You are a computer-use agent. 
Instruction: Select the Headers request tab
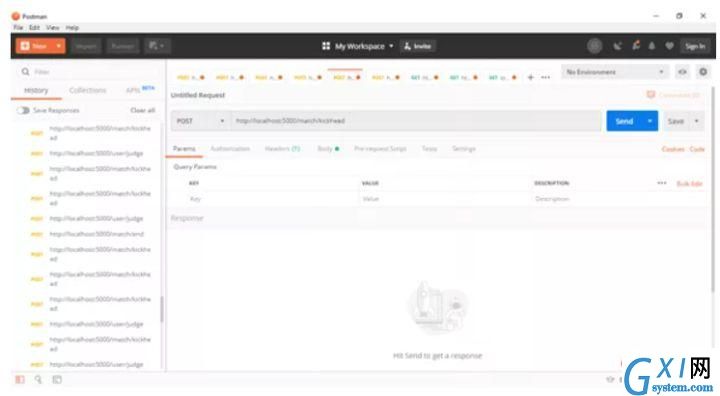coord(282,149)
